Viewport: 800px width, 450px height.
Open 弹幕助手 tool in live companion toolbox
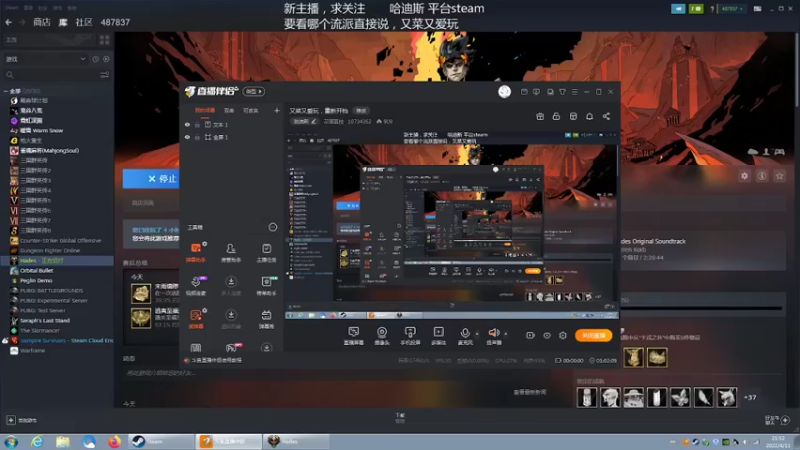196,253
